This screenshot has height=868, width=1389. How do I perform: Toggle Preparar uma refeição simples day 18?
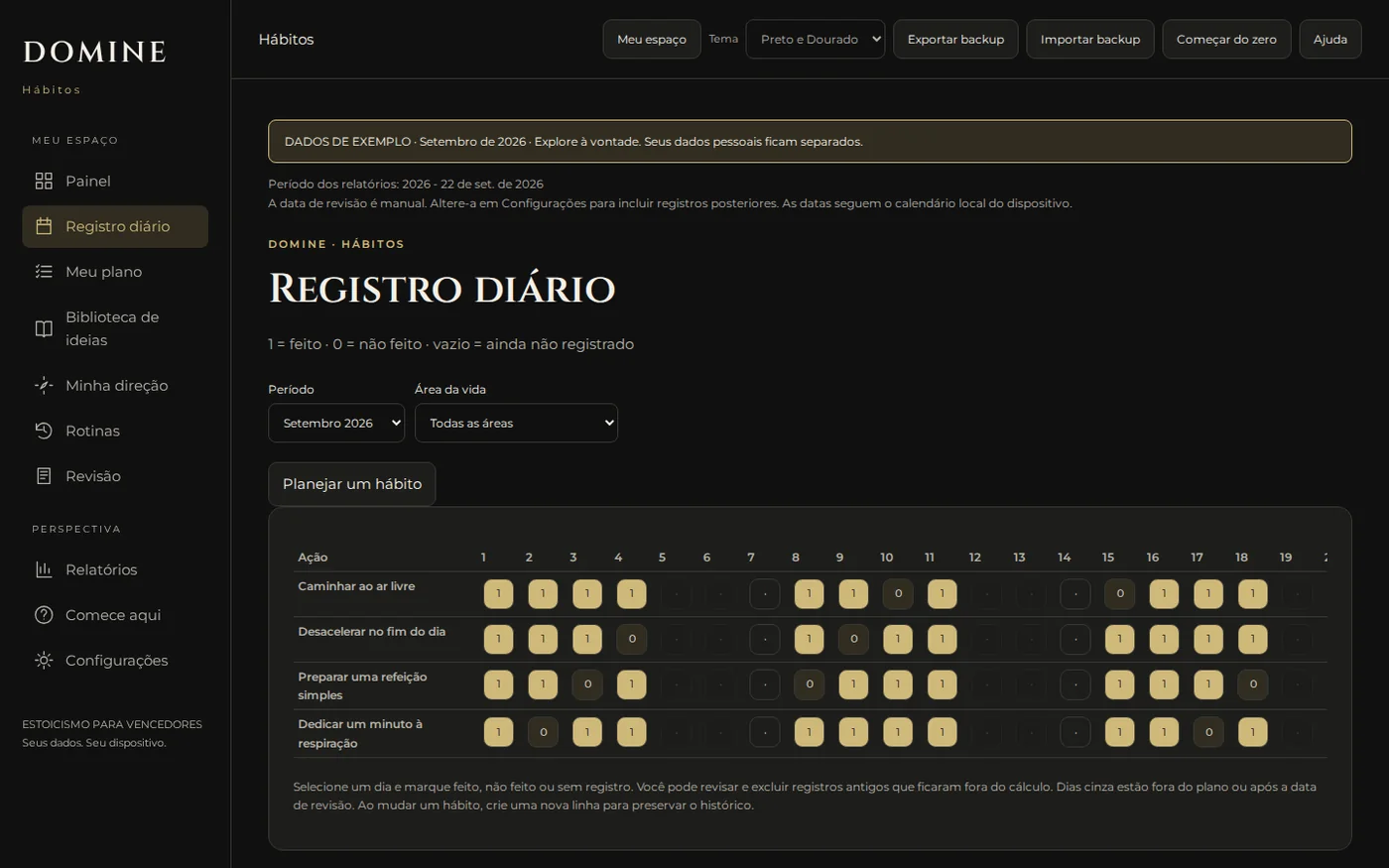(x=1253, y=684)
